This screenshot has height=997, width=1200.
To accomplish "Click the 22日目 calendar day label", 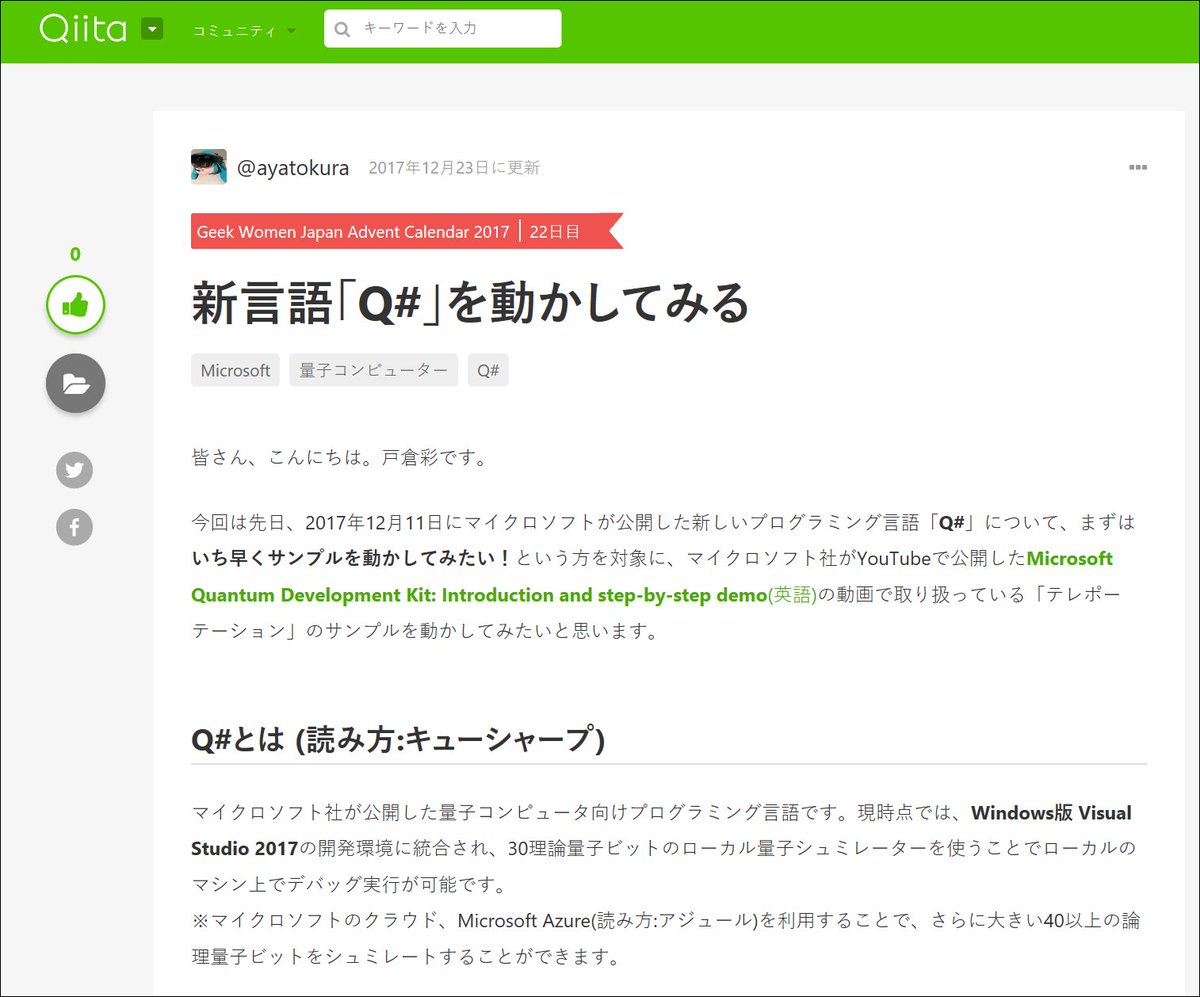I will pos(555,231).
